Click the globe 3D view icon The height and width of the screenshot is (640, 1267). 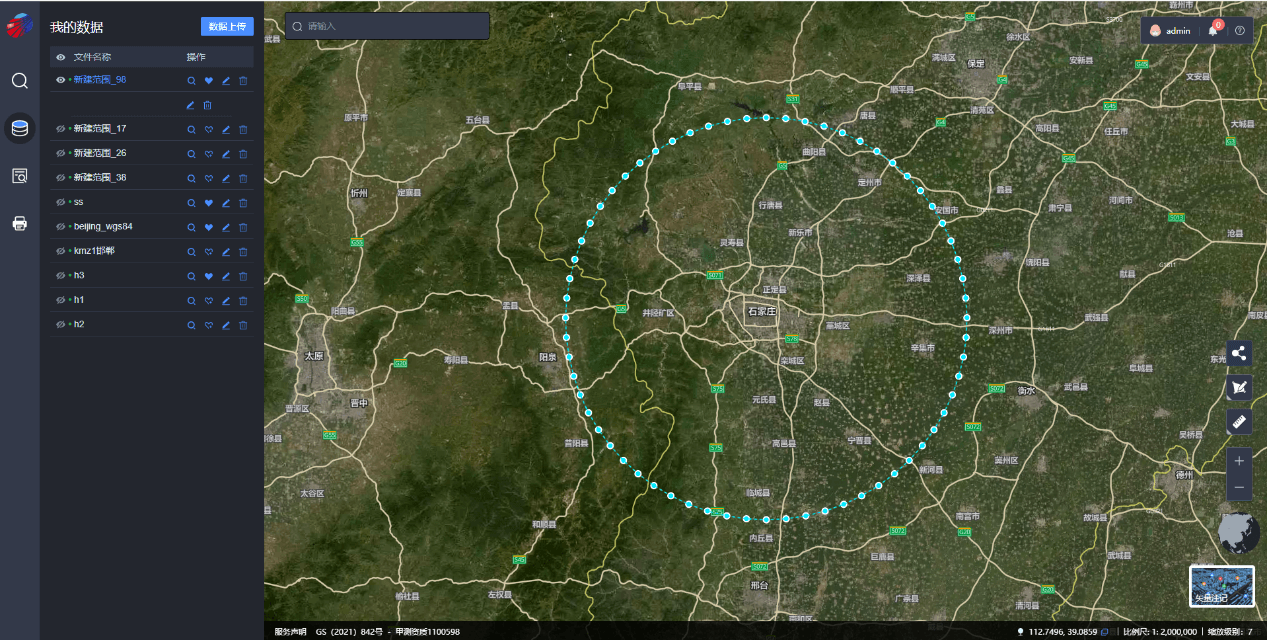tap(1240, 532)
